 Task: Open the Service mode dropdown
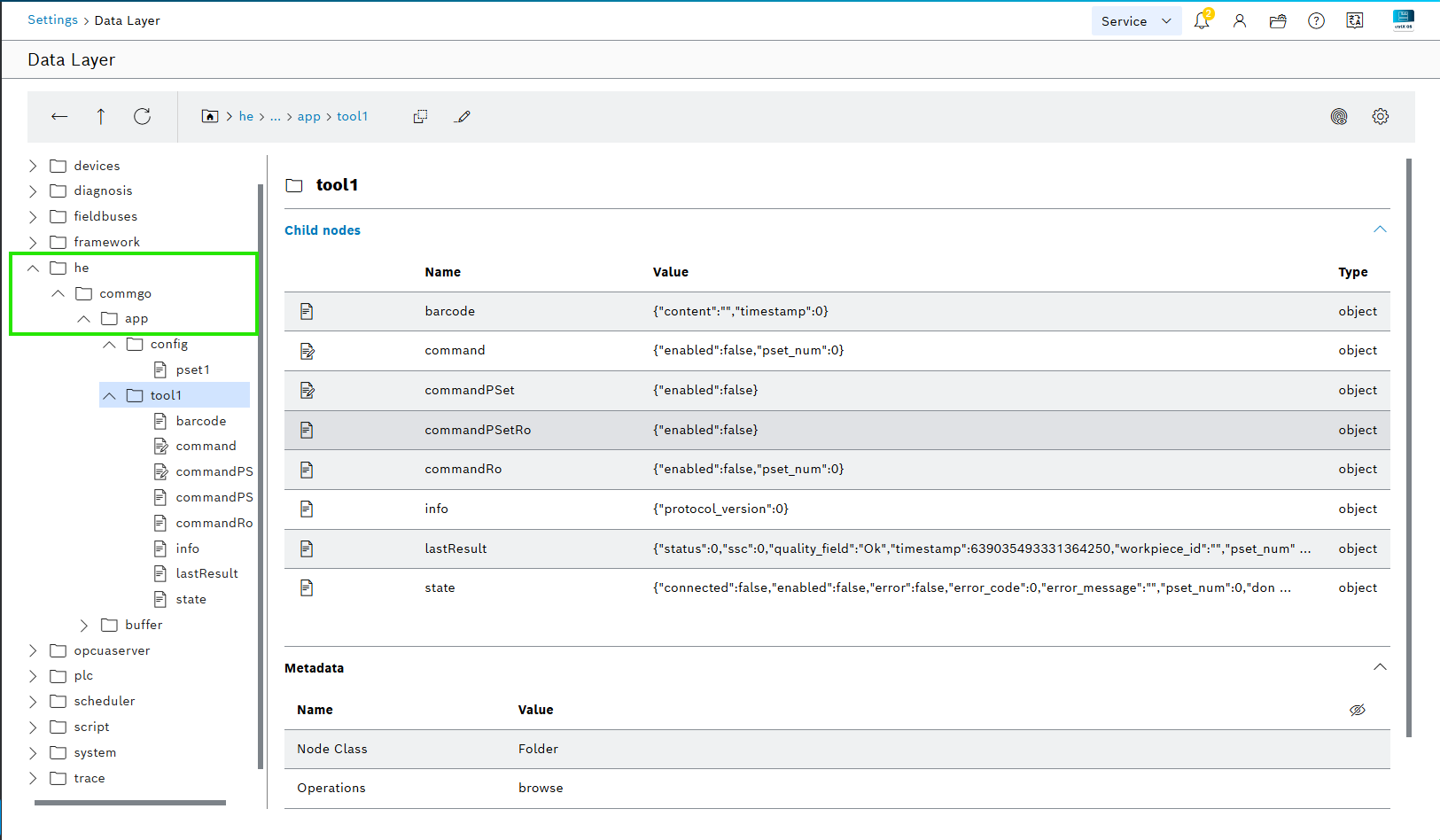[x=1136, y=21]
